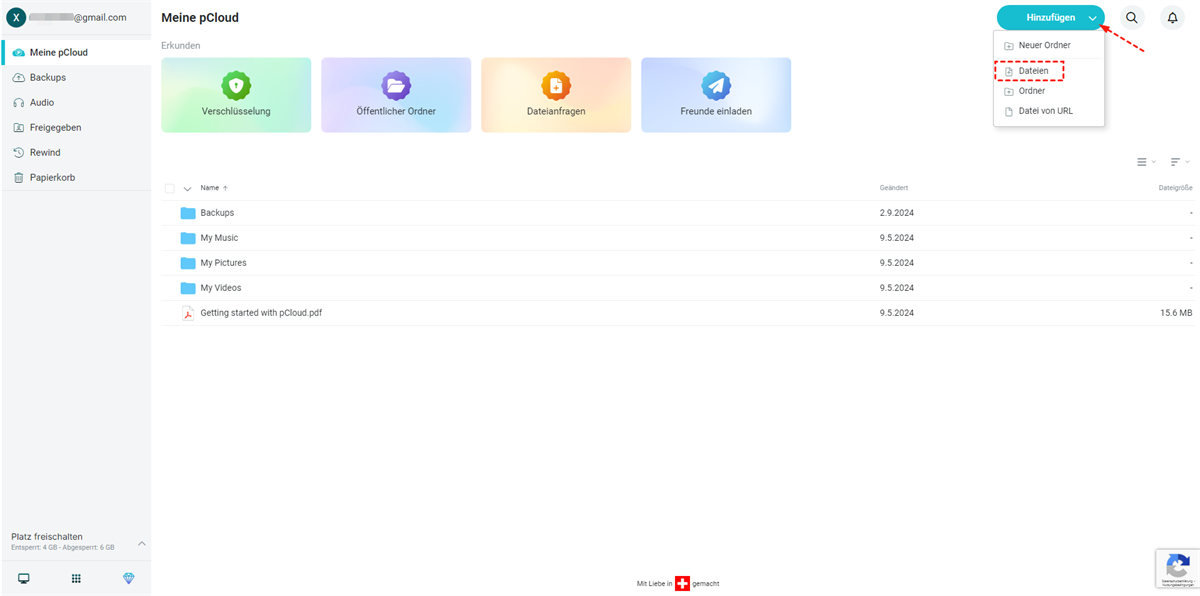Screen dimensions: 1200x596
Task: Tick the select-all checkbox in header
Action: [x=170, y=188]
